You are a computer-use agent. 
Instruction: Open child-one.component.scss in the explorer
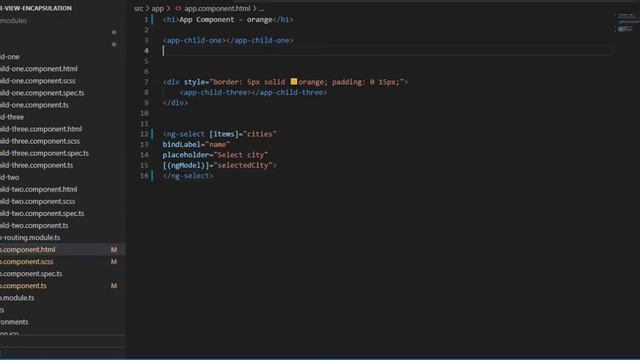(38, 81)
